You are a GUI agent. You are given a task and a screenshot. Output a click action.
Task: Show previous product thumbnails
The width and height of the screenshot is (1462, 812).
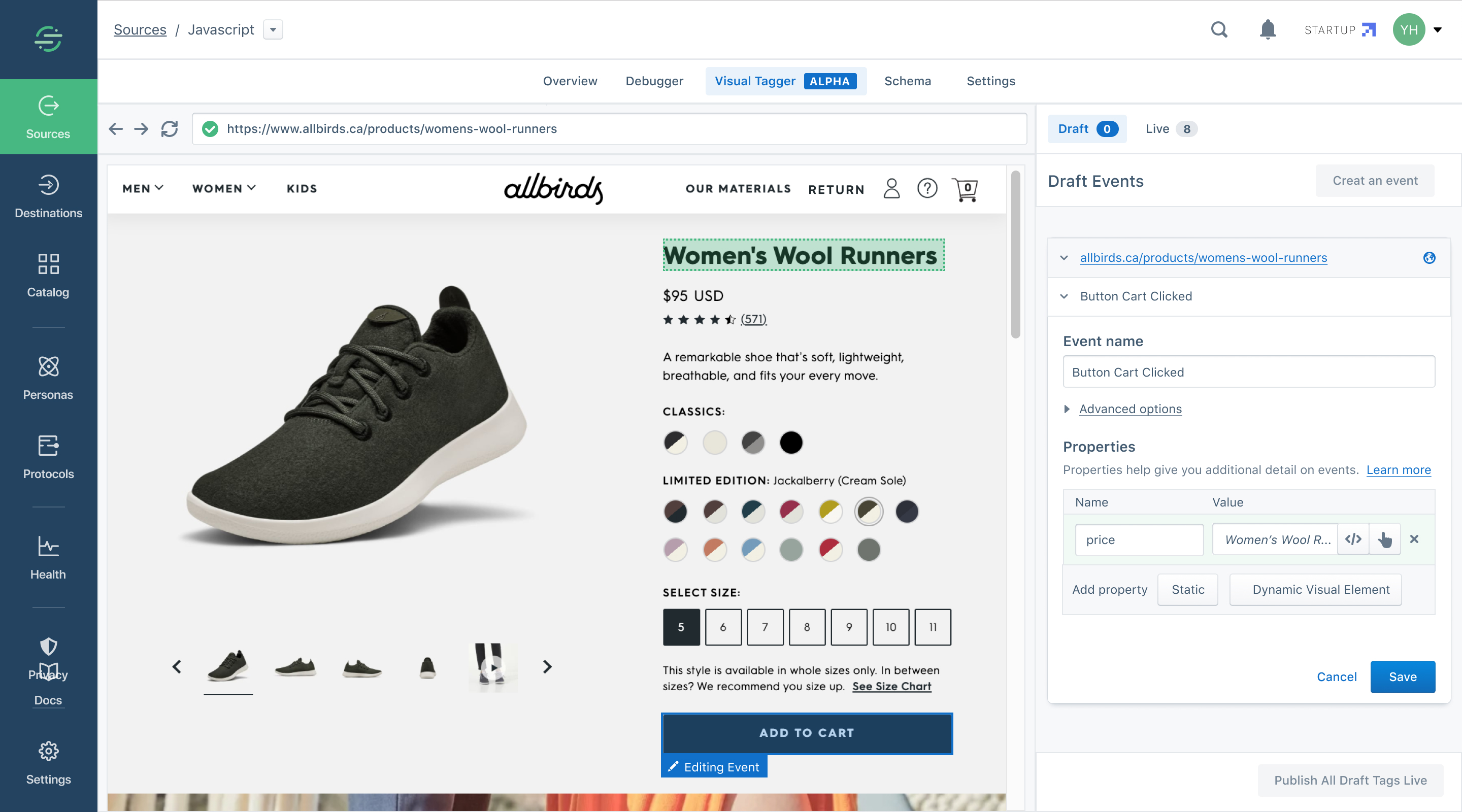tap(177, 666)
